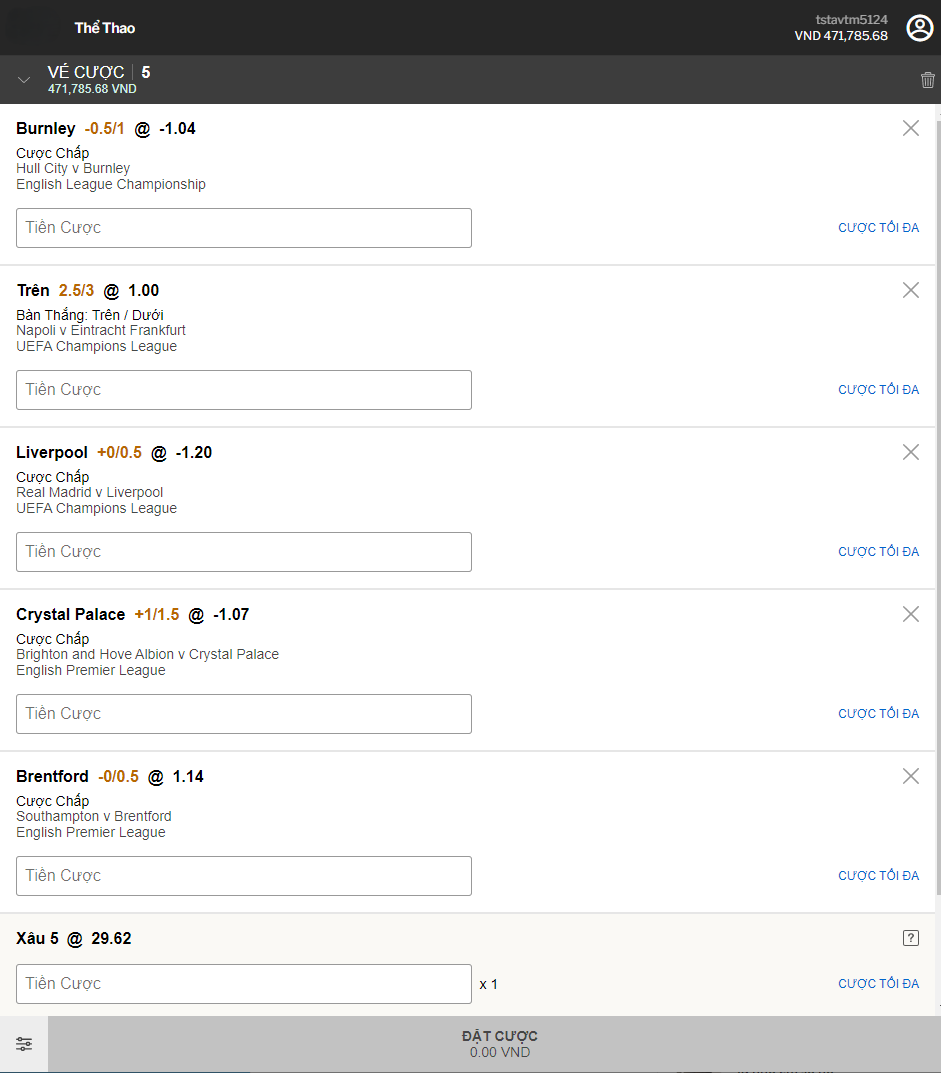Click the VND 471,785.68 account balance
This screenshot has width=941, height=1073.
840,36
